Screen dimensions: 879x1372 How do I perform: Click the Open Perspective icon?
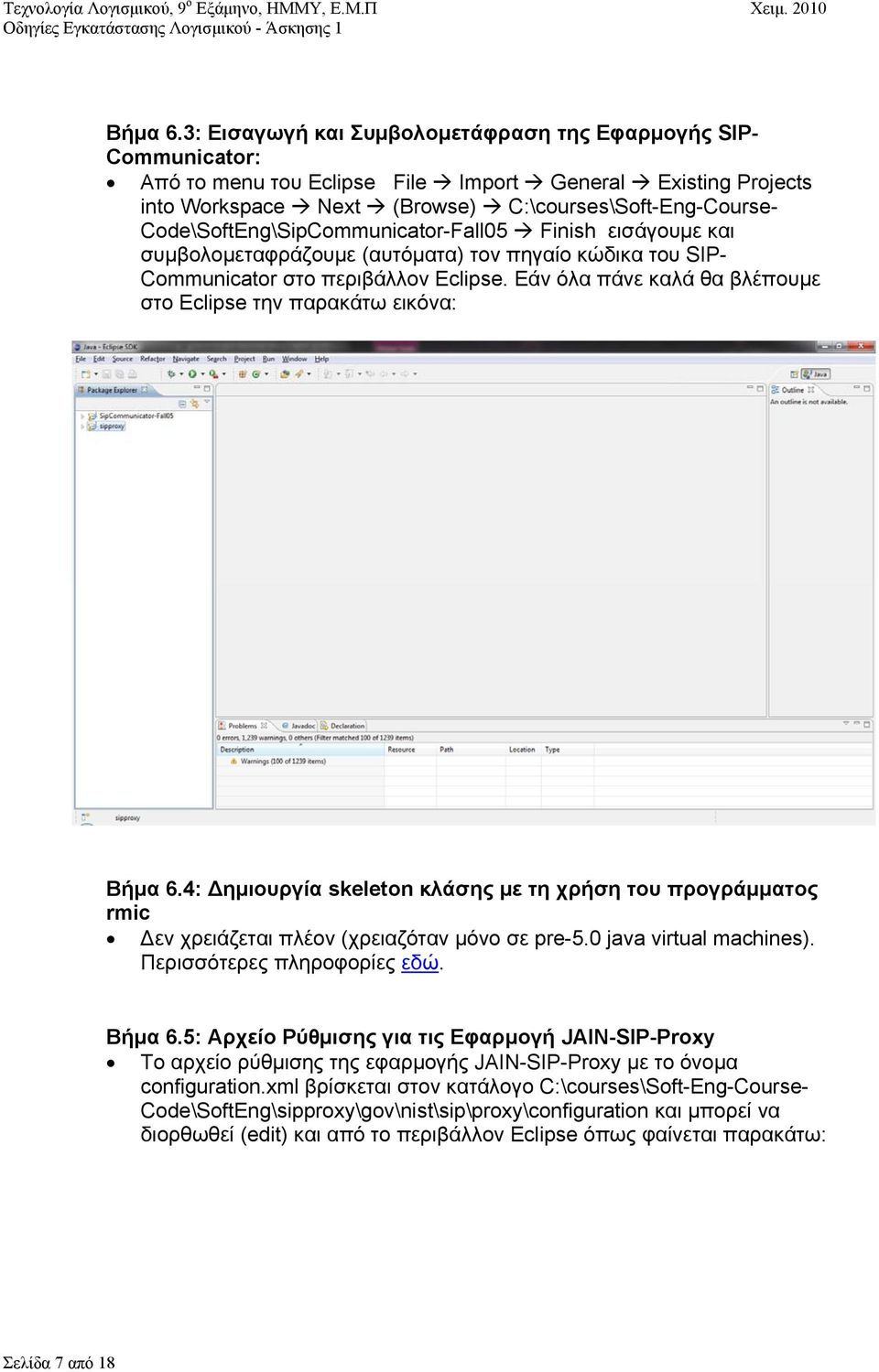pyautogui.click(x=795, y=374)
